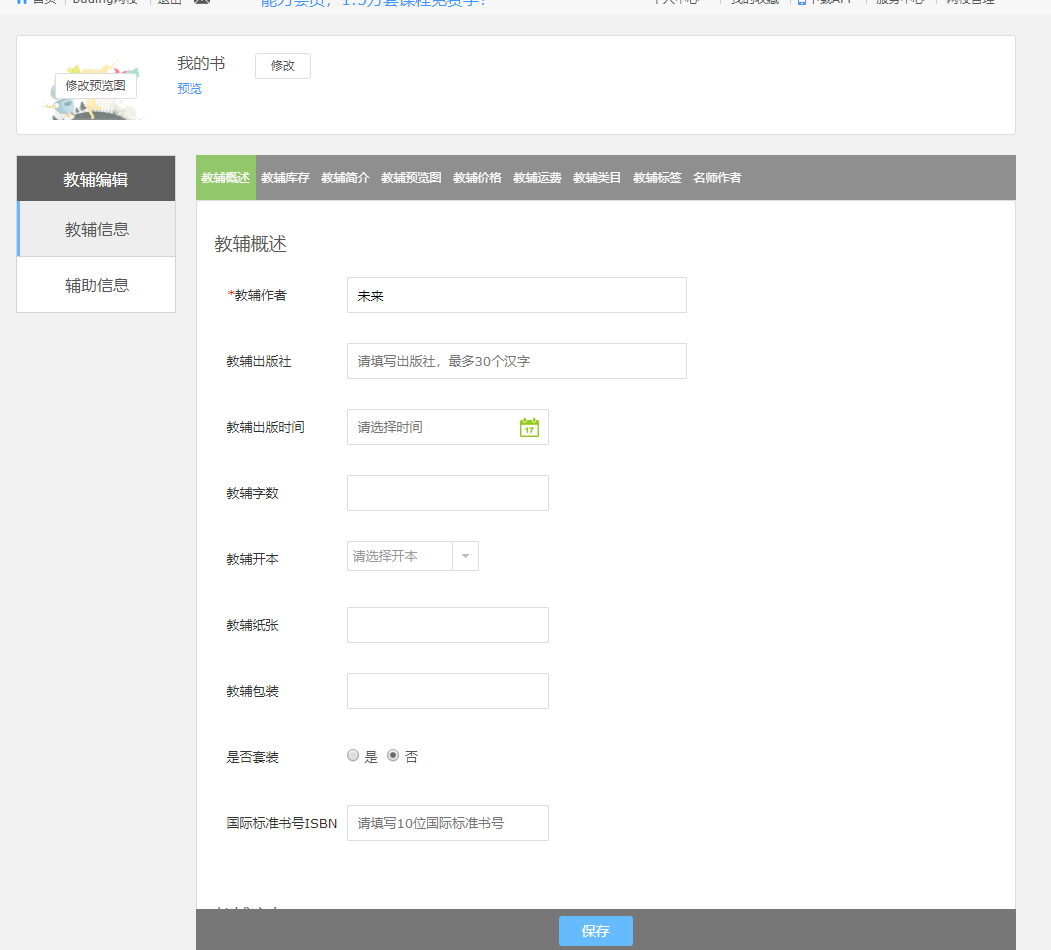Screen dimensions: 1051x950
Task: Open the calendar date picker icon
Action: pyautogui.click(x=529, y=427)
